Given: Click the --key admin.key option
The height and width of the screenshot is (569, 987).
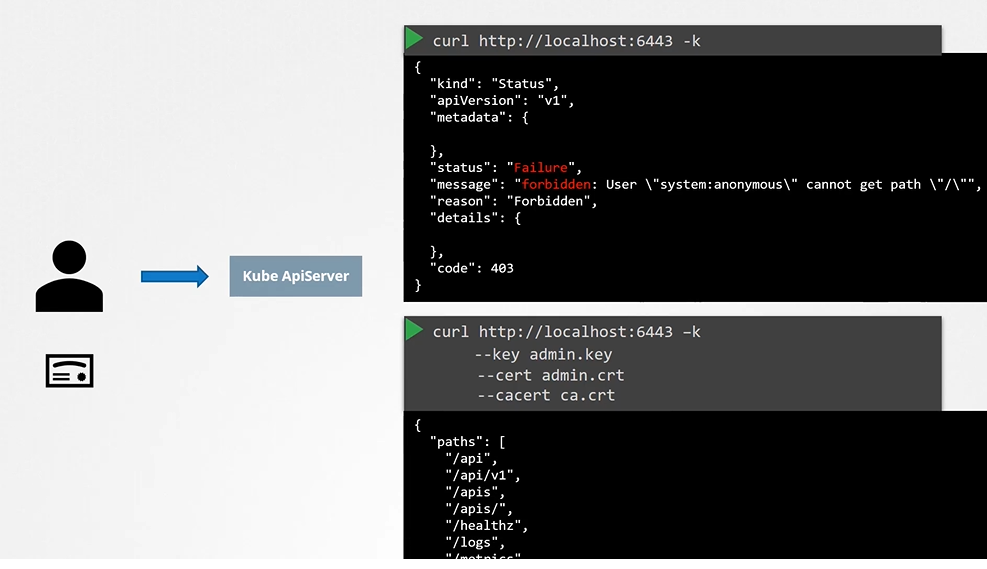Looking at the screenshot, I should (543, 354).
